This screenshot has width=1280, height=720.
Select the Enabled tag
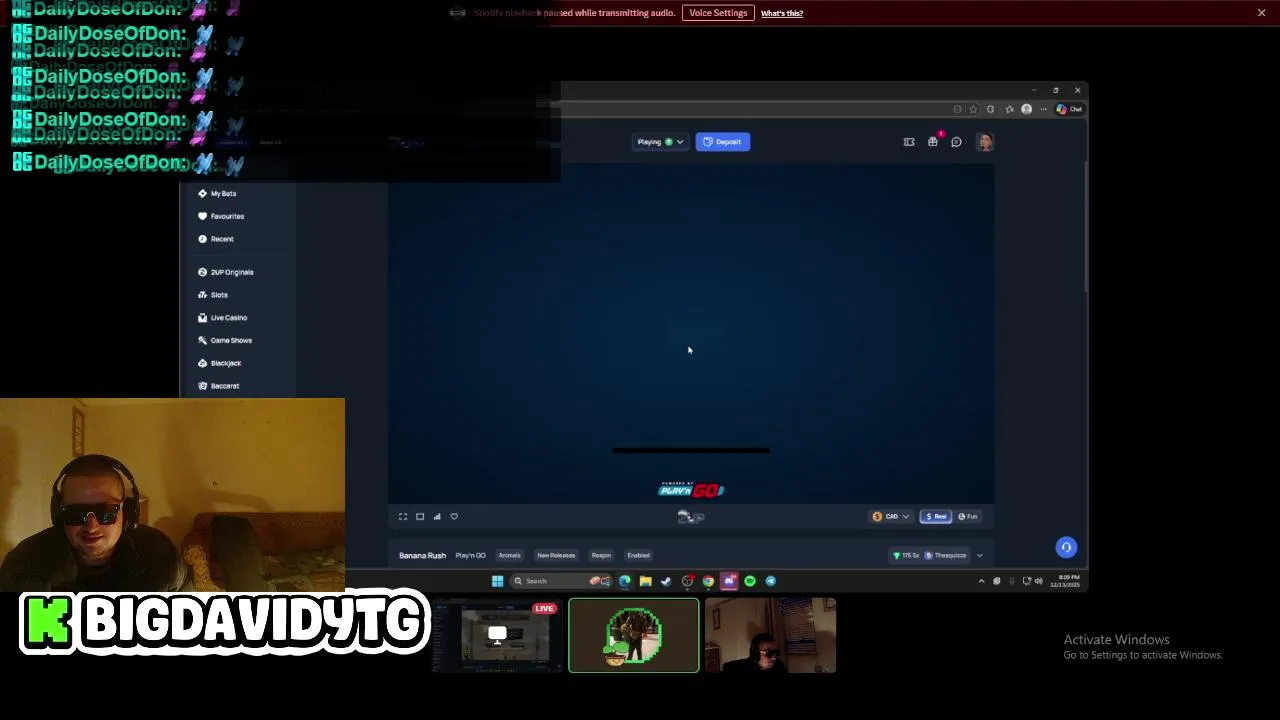coord(638,555)
